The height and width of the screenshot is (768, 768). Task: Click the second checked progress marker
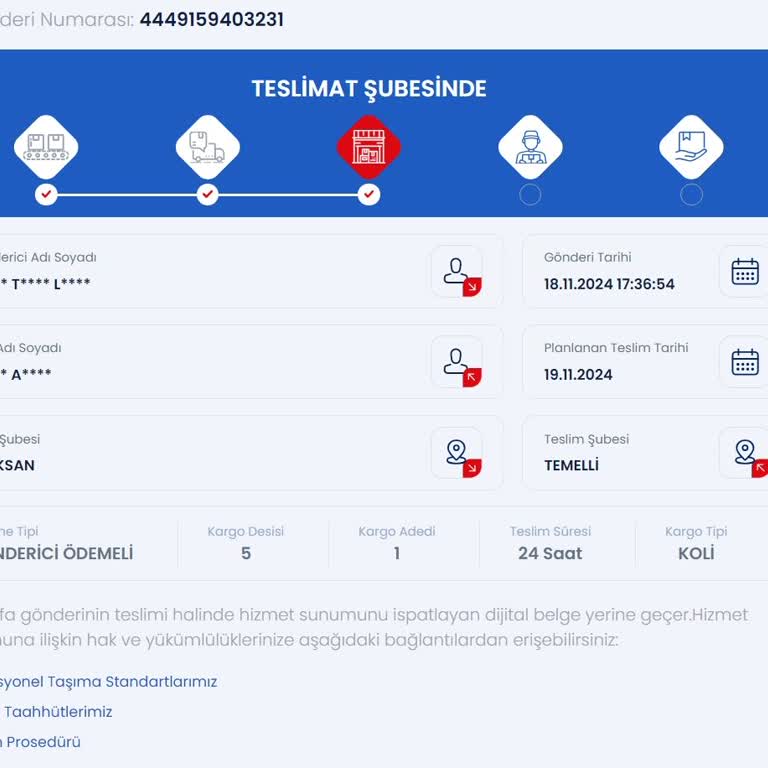pyautogui.click(x=208, y=194)
